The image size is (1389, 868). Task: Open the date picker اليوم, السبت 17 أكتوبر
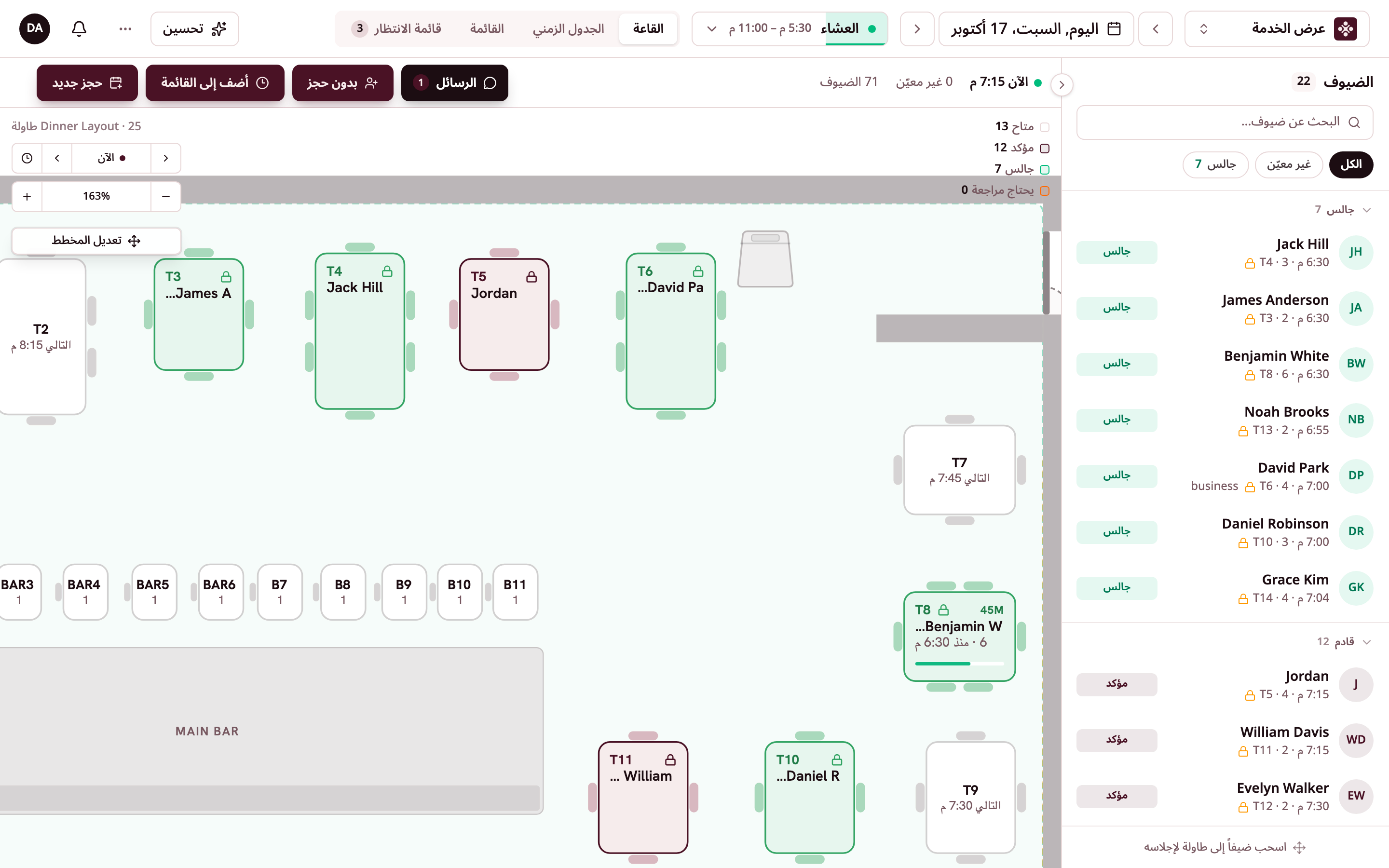(1036, 29)
